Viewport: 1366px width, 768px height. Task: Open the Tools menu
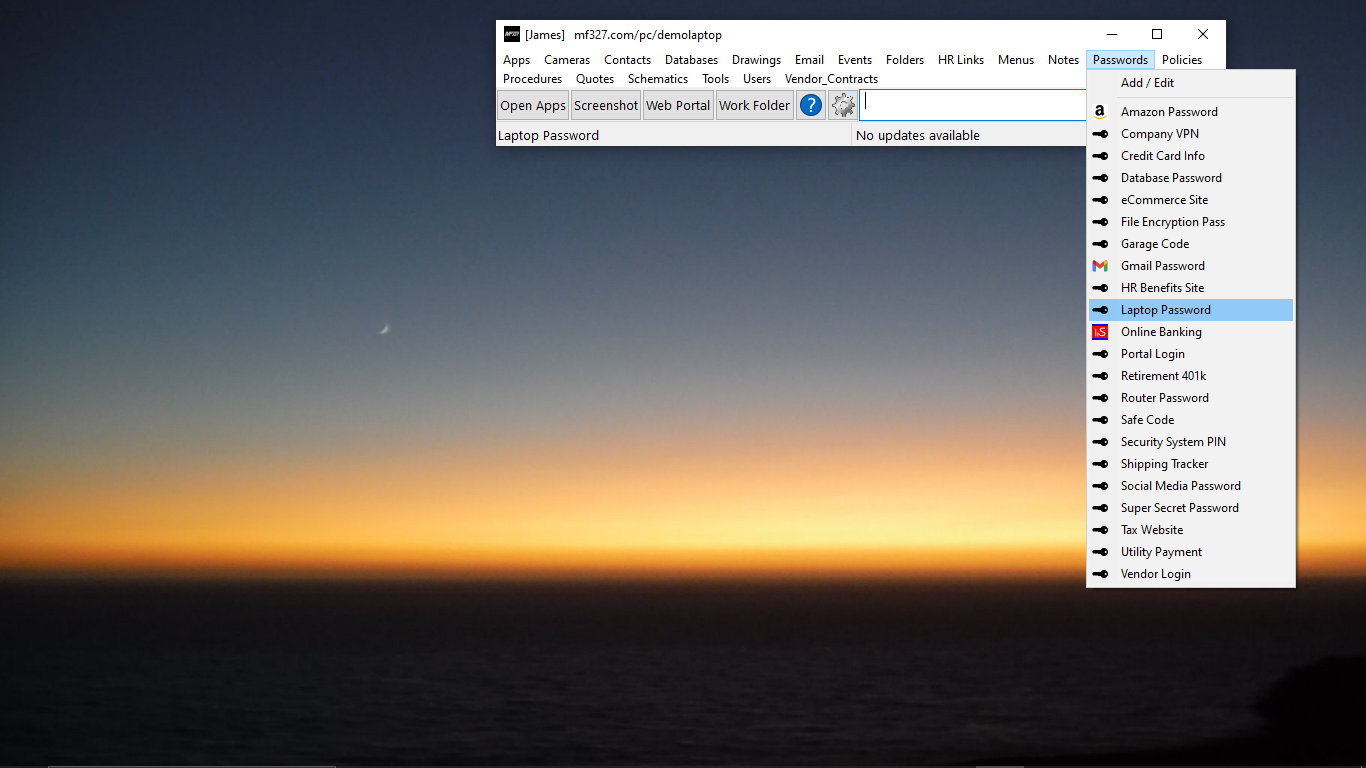pos(715,78)
